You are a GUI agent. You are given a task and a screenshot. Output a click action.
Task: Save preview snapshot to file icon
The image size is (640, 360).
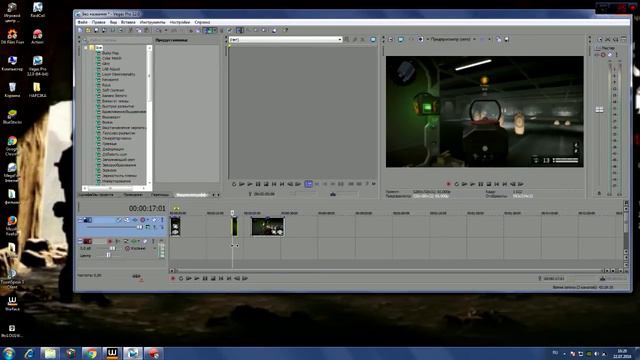coord(507,40)
